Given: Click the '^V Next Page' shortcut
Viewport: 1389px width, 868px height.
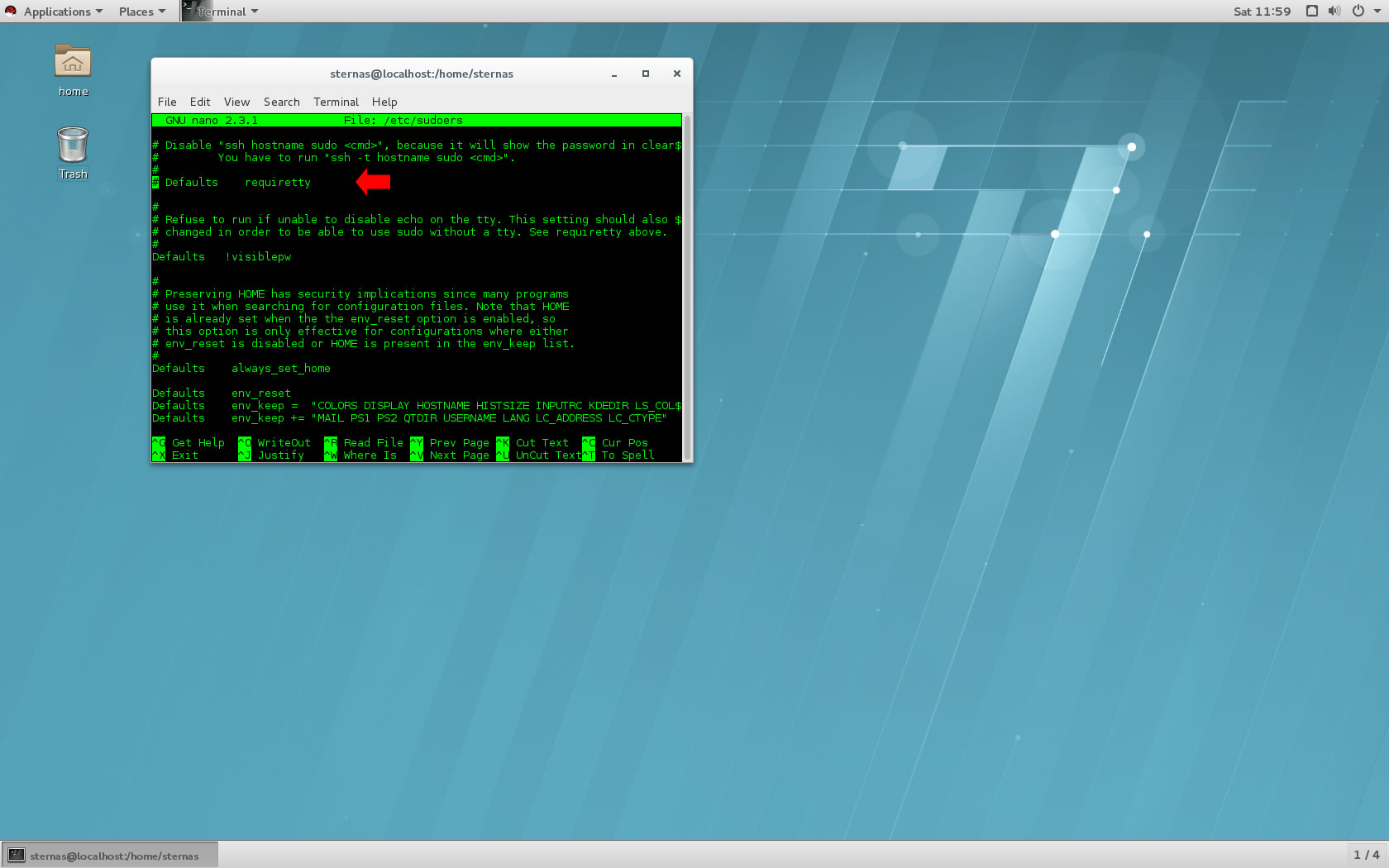Looking at the screenshot, I should point(450,455).
